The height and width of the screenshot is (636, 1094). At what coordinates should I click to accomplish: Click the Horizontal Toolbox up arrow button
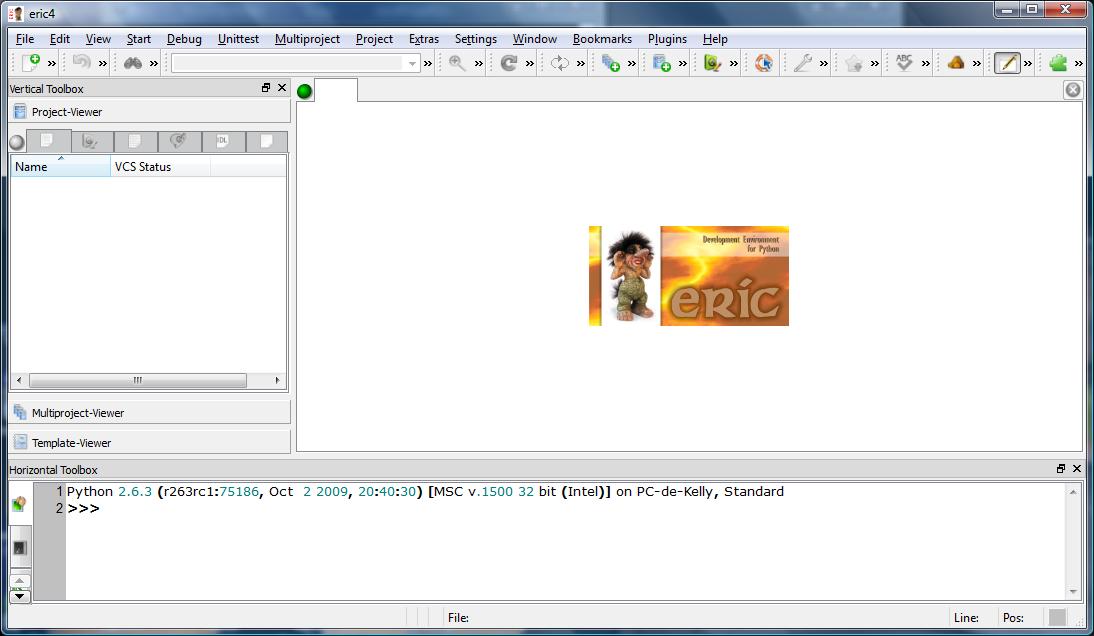click(20, 580)
